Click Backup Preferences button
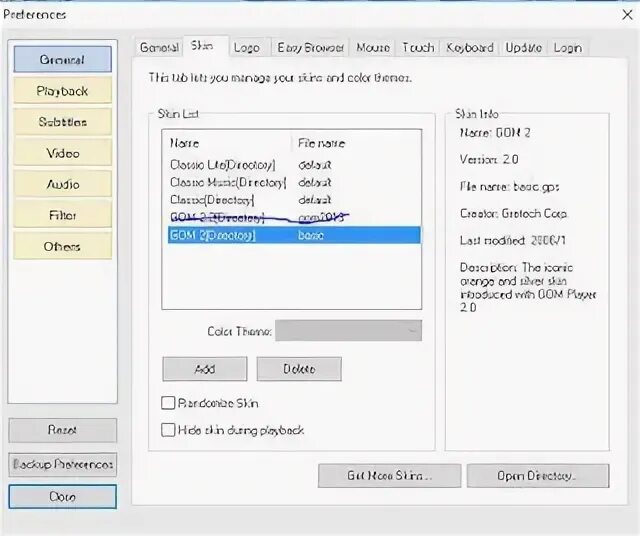 [x=62, y=465]
